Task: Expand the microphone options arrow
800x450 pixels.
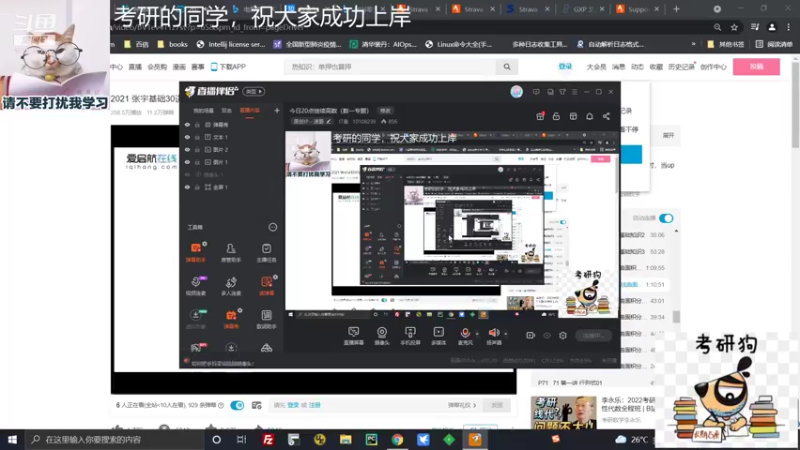Action: click(477, 334)
